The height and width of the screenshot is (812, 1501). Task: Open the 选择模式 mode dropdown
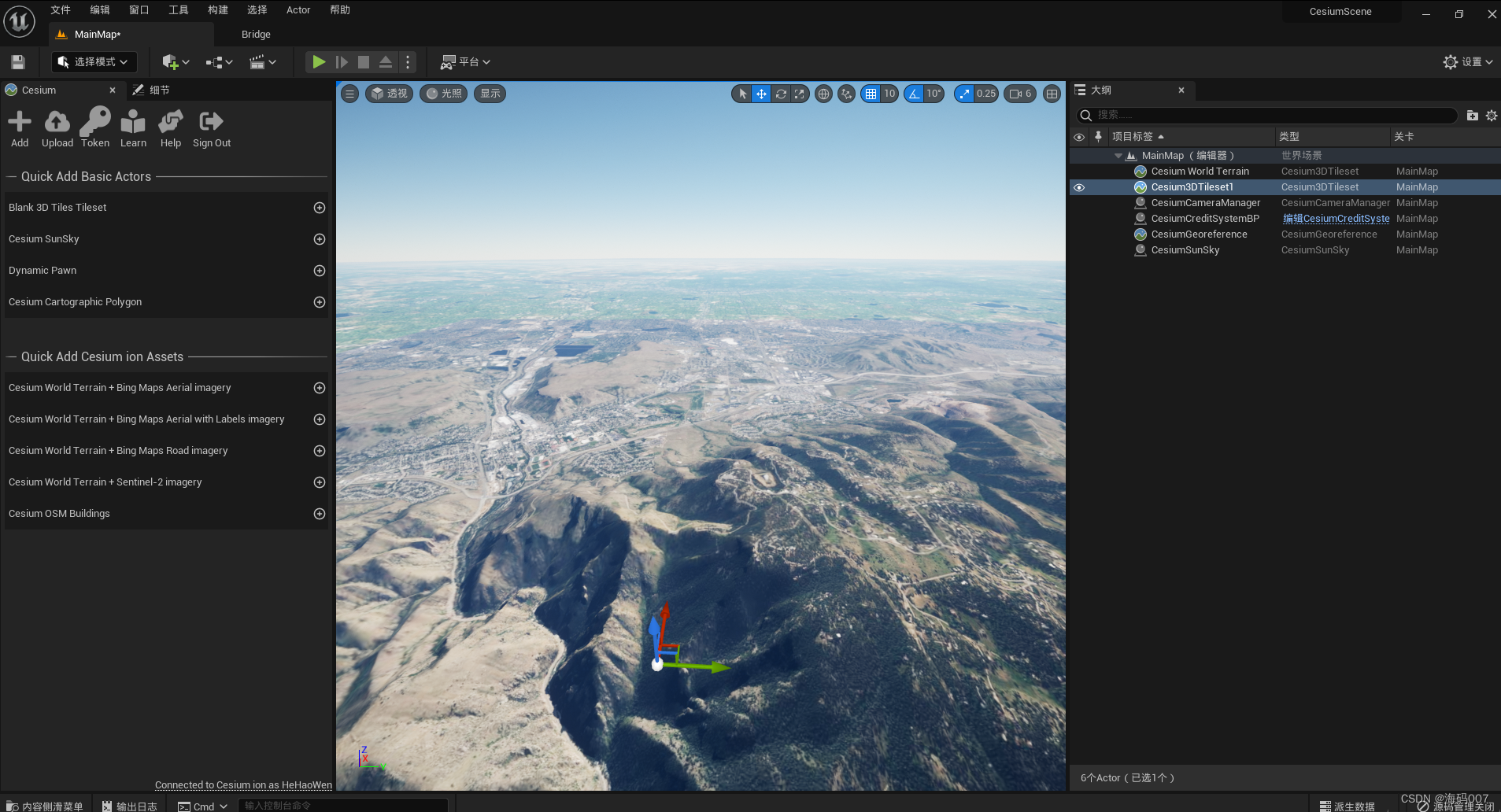click(x=94, y=61)
